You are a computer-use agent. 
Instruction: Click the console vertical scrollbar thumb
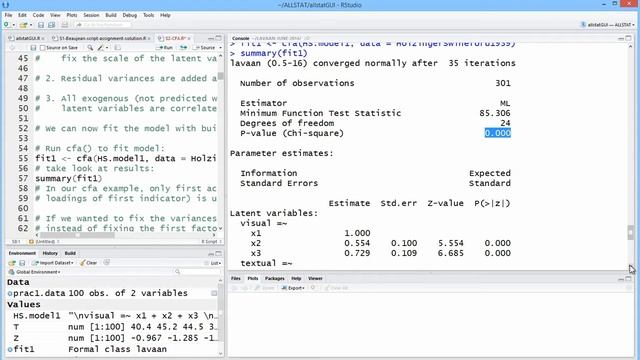tap(631, 233)
